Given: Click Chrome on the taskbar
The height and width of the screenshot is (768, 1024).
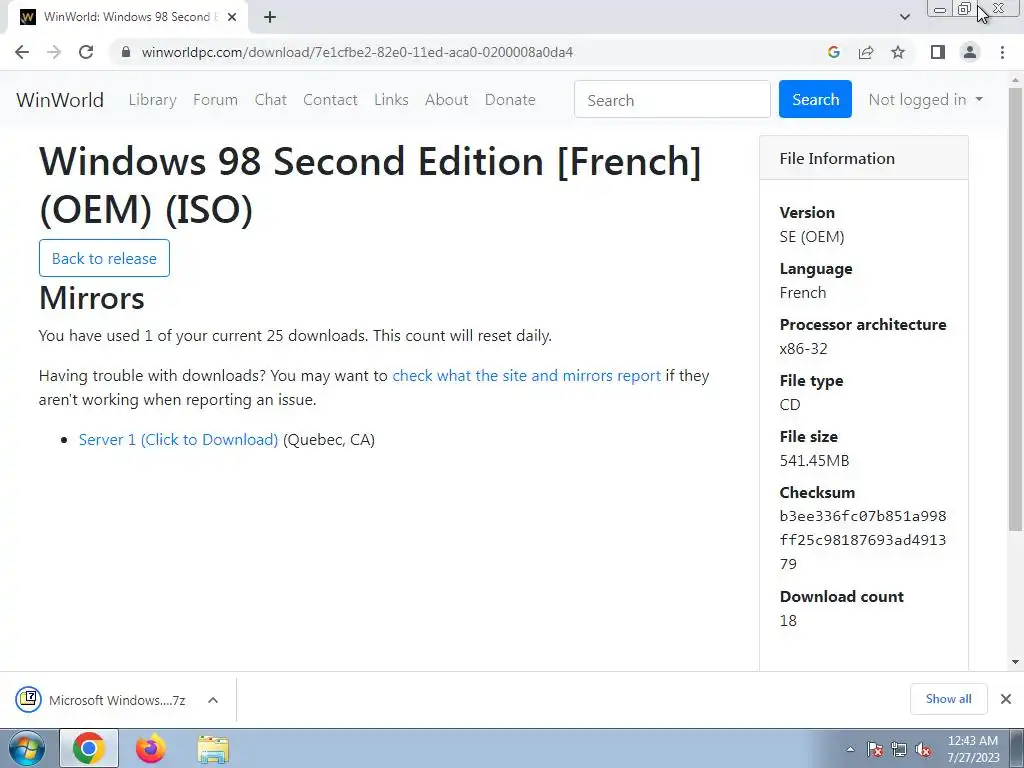Looking at the screenshot, I should [89, 748].
